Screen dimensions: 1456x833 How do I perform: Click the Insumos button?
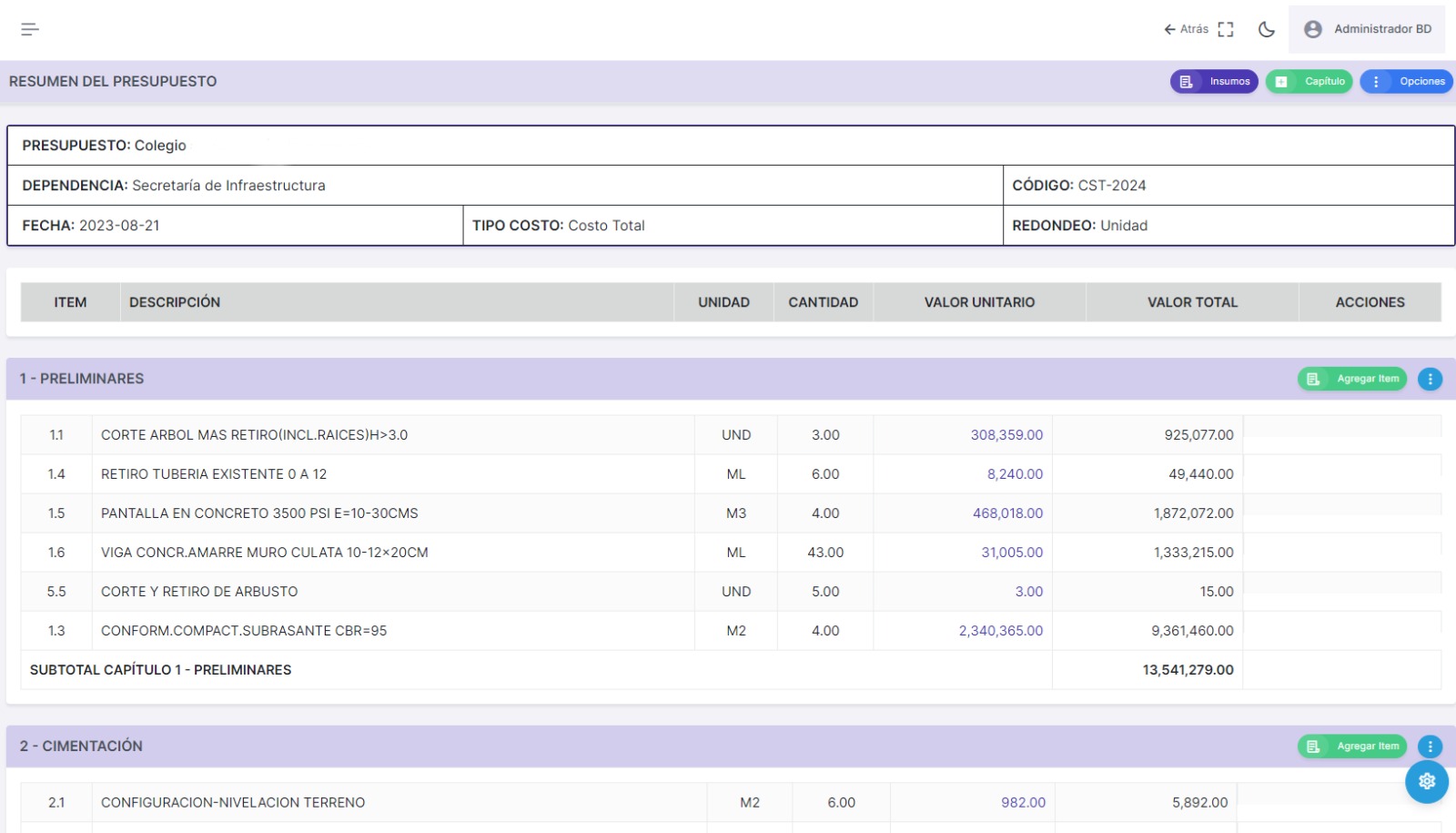coord(1214,82)
